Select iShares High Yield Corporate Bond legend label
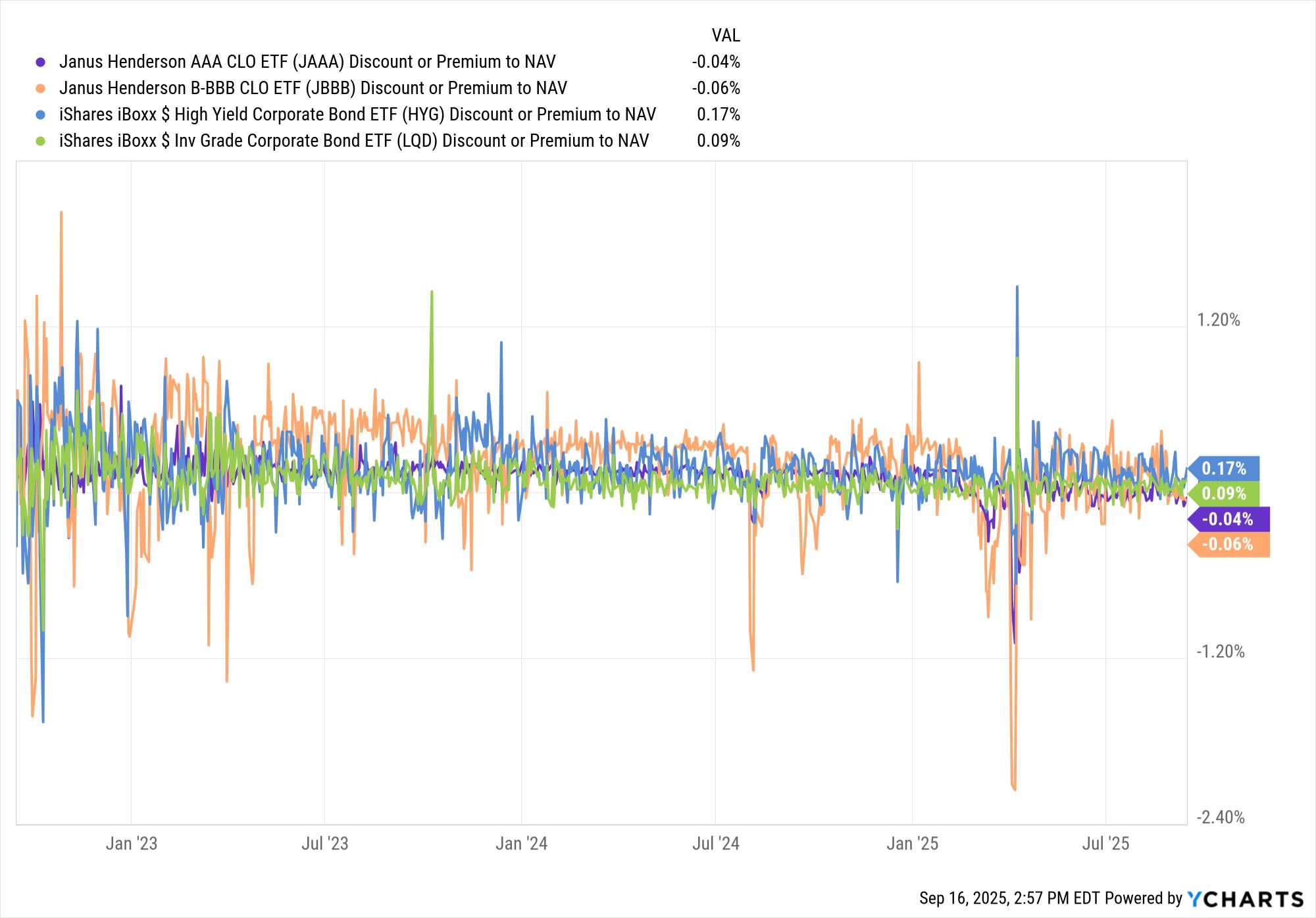Viewport: 1316px width, 918px height. [x=357, y=115]
